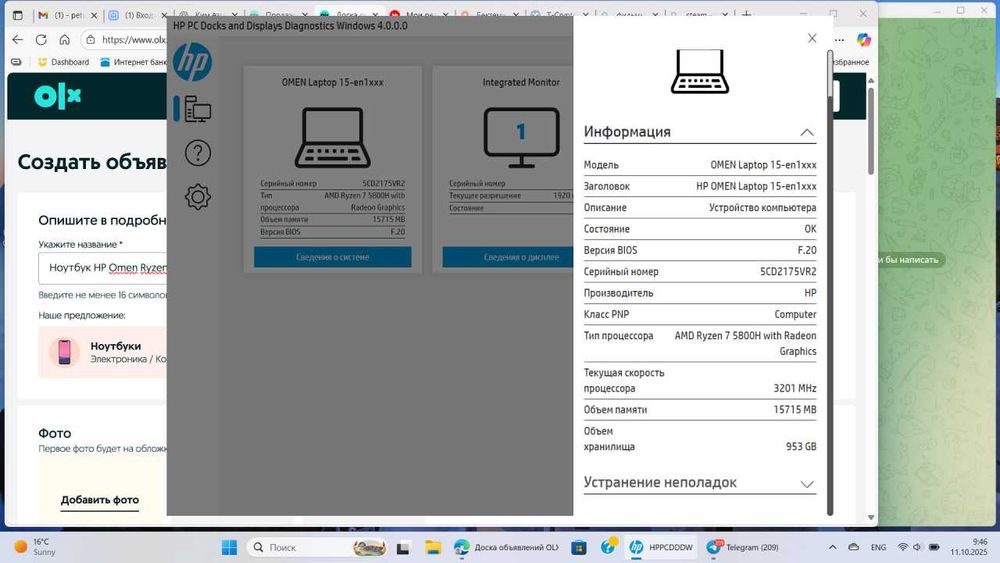Click the 'Заголовок' HP OMEN Laptop row

coord(700,186)
